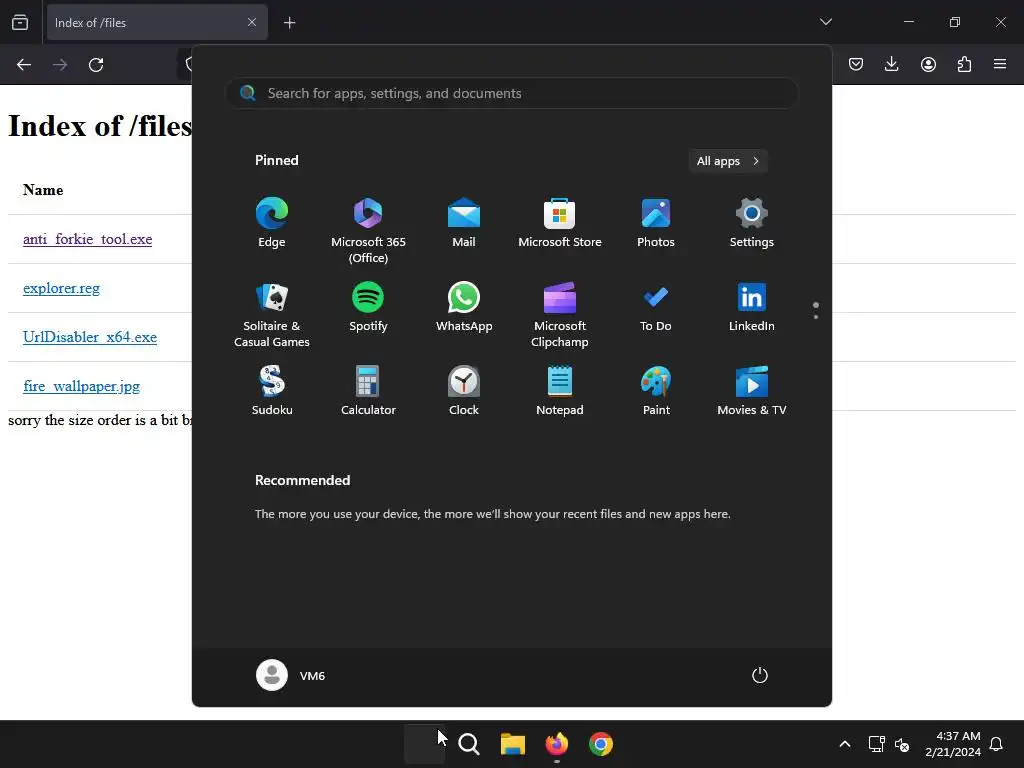The image size is (1024, 768).
Task: Launch Notepad
Action: click(560, 391)
